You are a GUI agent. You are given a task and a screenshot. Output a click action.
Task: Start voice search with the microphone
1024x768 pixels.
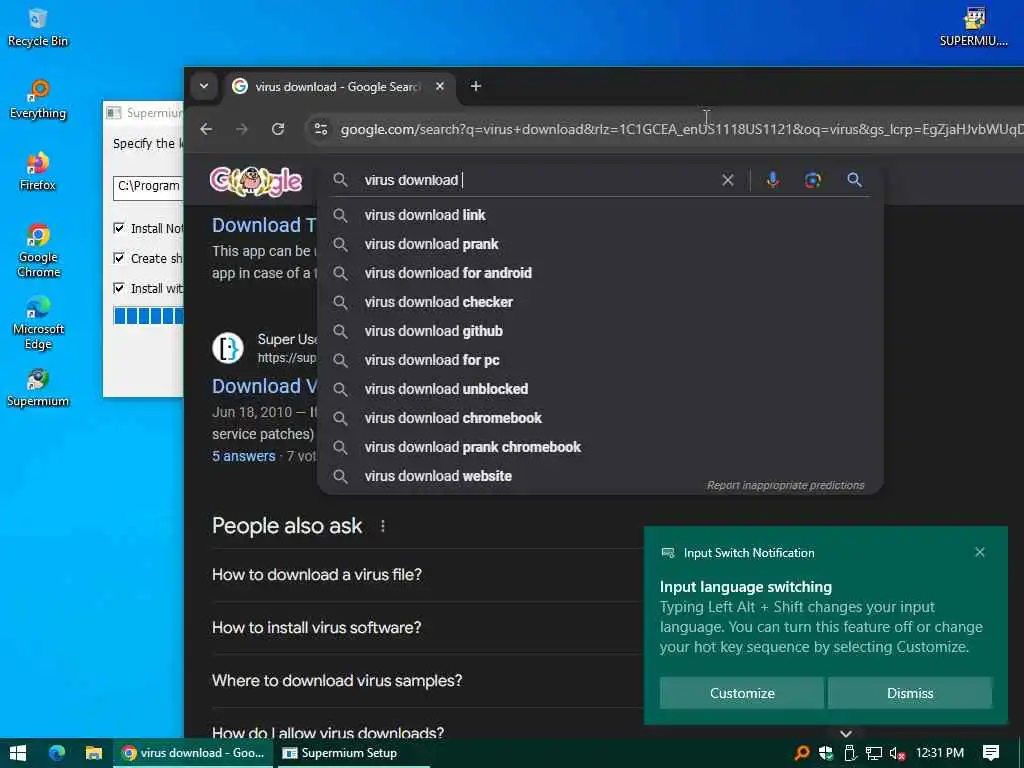[773, 180]
